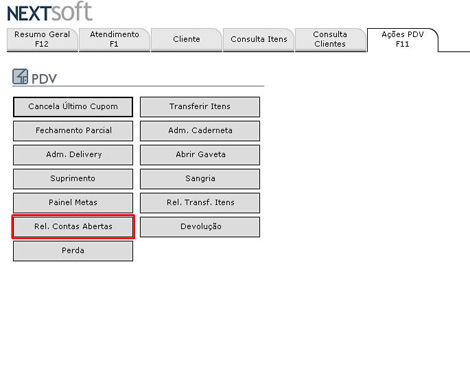Open the Consulta Clientes tab

[330, 39]
